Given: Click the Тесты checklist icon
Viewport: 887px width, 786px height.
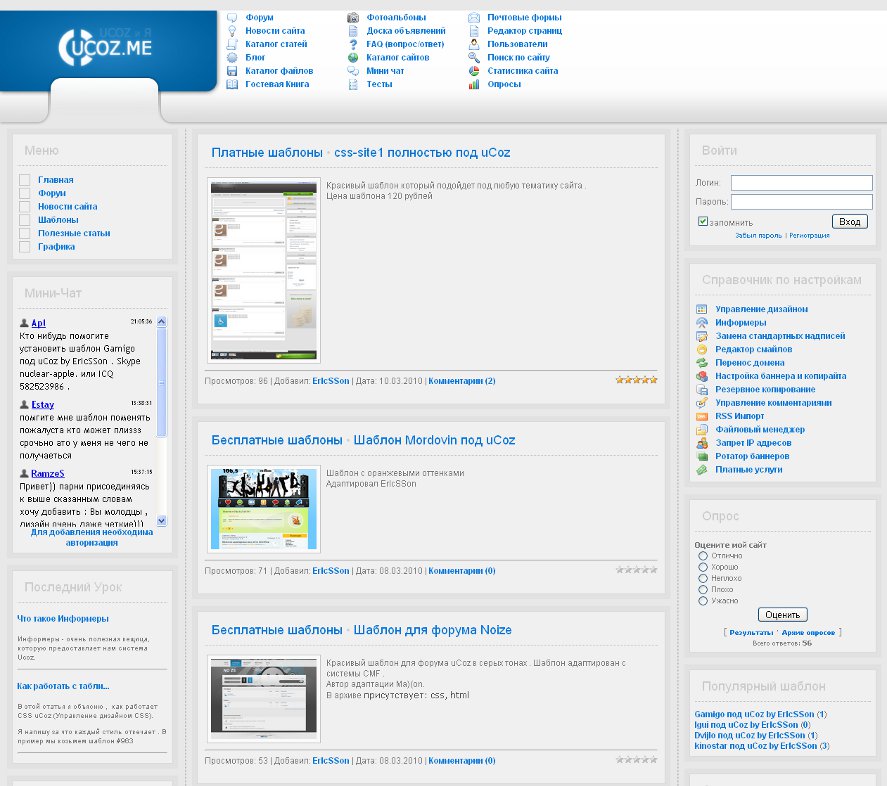Looking at the screenshot, I should point(353,84).
